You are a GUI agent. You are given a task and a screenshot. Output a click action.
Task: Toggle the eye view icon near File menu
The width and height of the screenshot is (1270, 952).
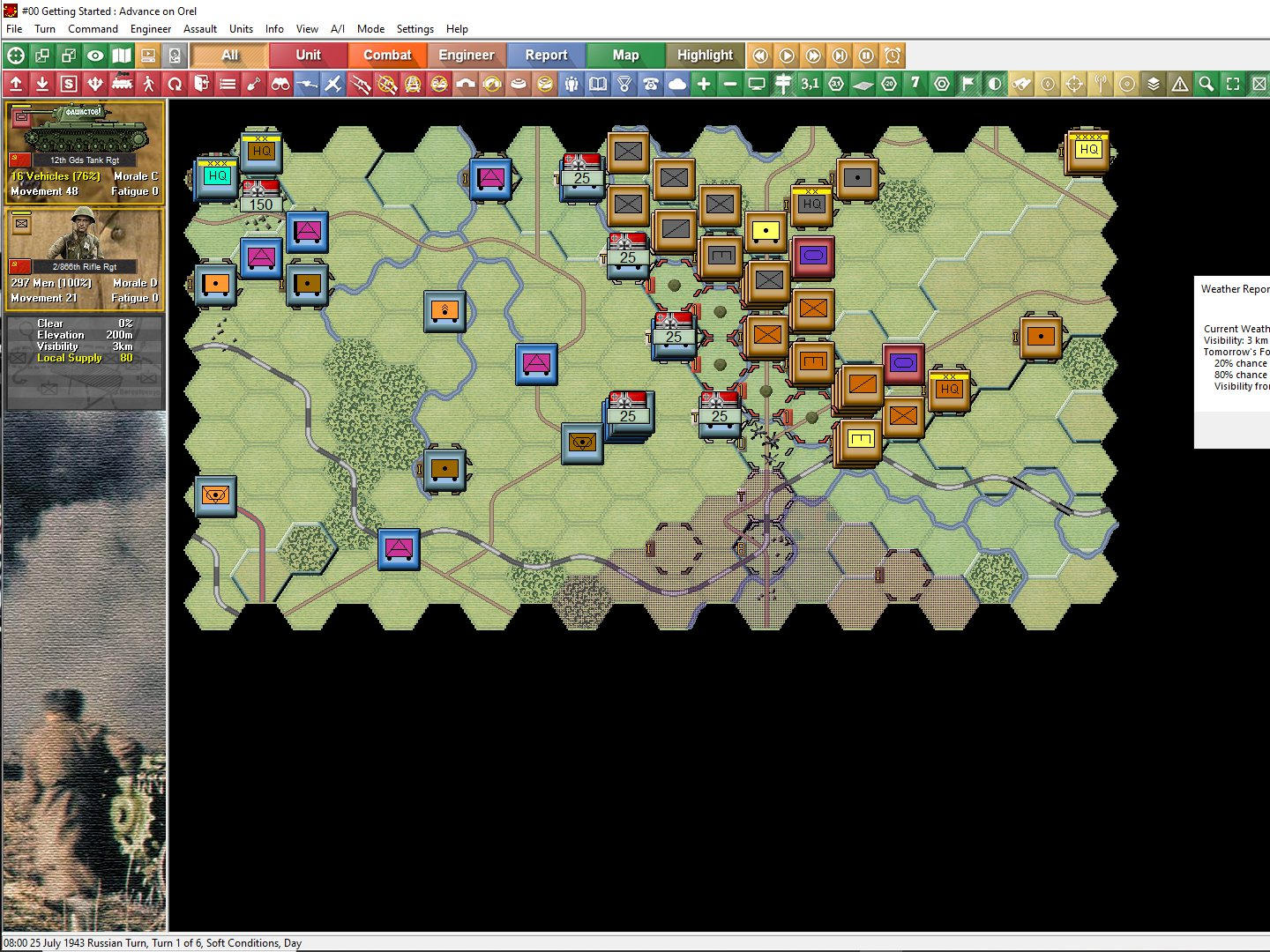(x=95, y=55)
